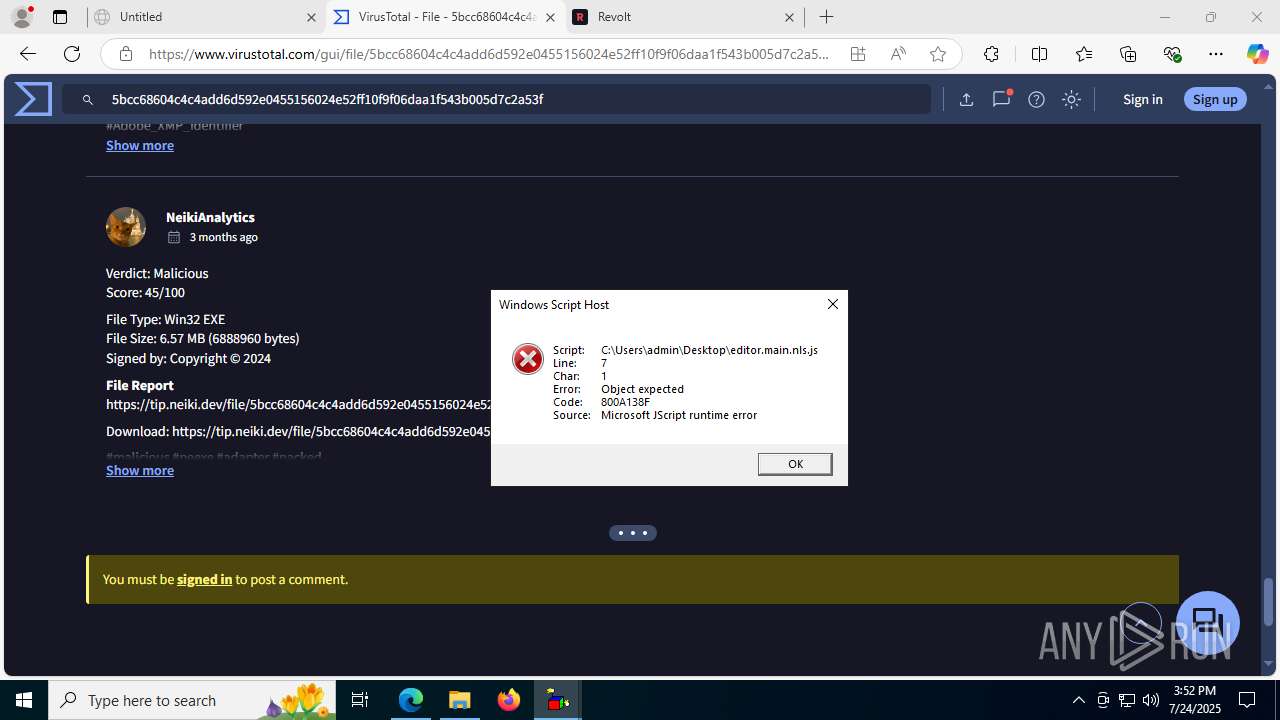Open Firefox from taskbar
The width and height of the screenshot is (1280, 720).
coord(509,700)
